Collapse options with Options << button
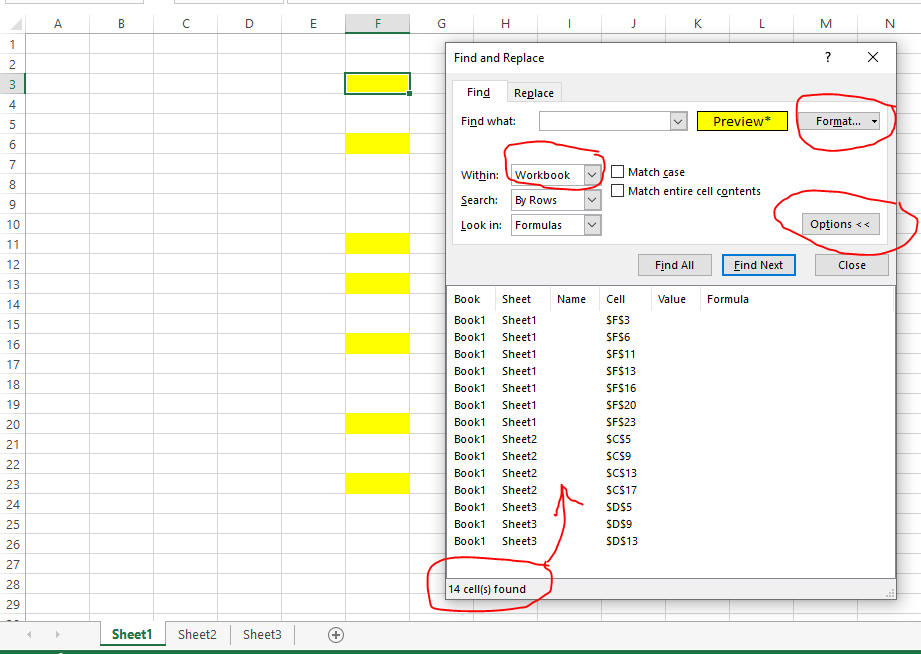This screenshot has height=654, width=921. (x=841, y=224)
